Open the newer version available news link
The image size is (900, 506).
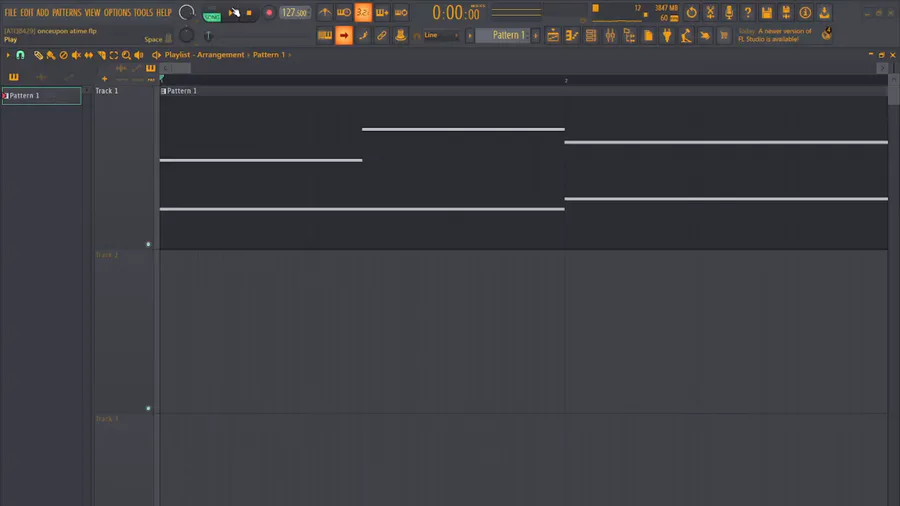coord(775,35)
